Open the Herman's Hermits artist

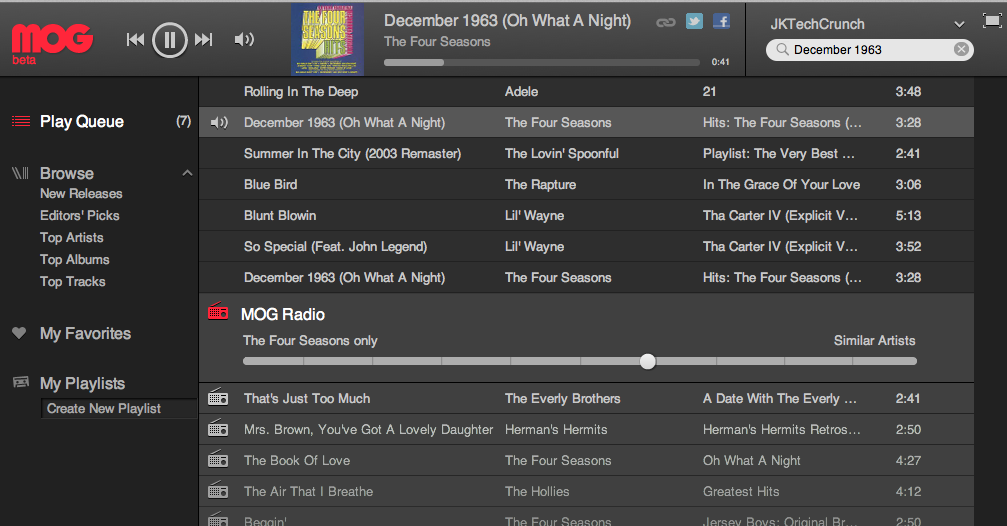point(556,430)
